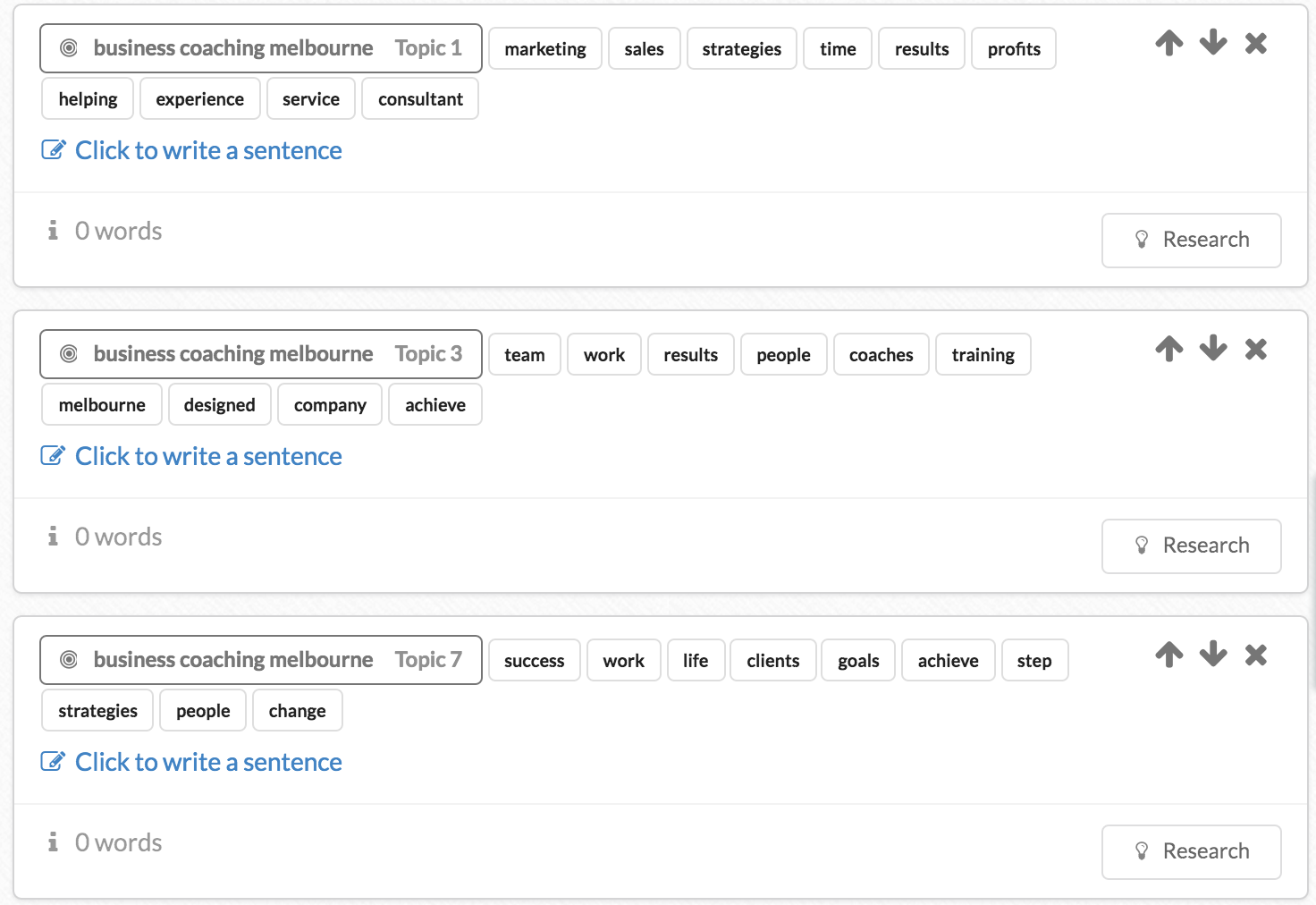Remove the Topic 3 card
The width and height of the screenshot is (1316, 905).
coord(1256,349)
